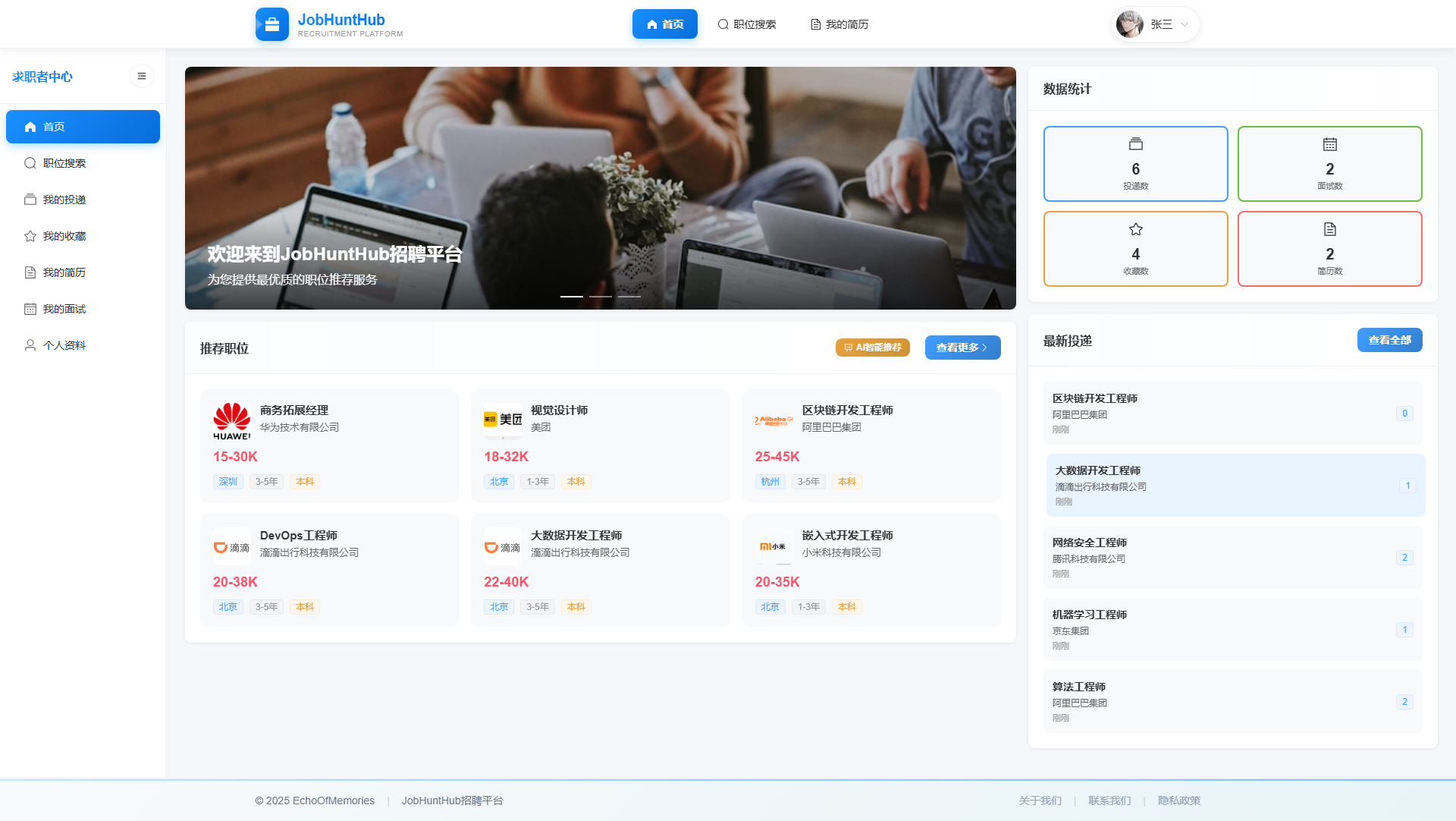Open 我的投递 in the left sidebar
The height and width of the screenshot is (821, 1456).
[83, 200]
